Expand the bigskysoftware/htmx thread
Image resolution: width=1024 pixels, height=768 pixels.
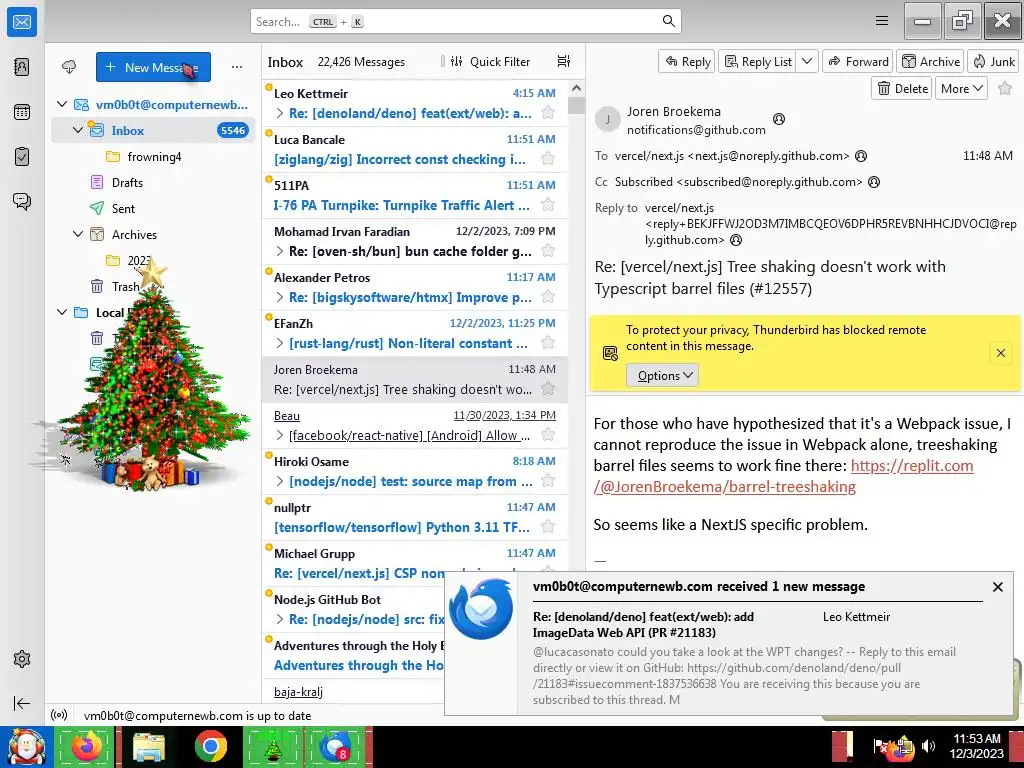[x=280, y=297]
